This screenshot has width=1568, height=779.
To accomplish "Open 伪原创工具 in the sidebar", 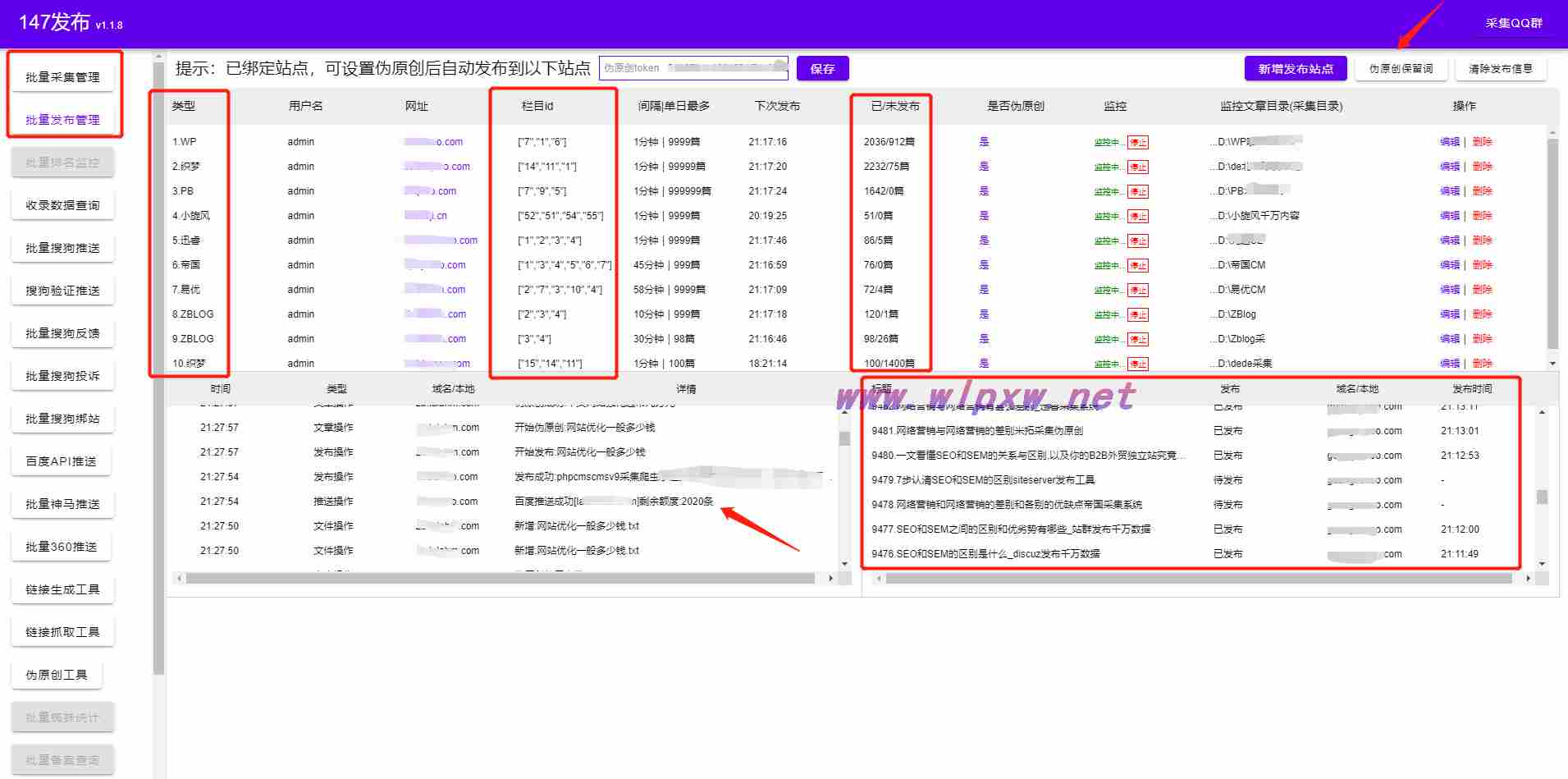I will tap(57, 675).
